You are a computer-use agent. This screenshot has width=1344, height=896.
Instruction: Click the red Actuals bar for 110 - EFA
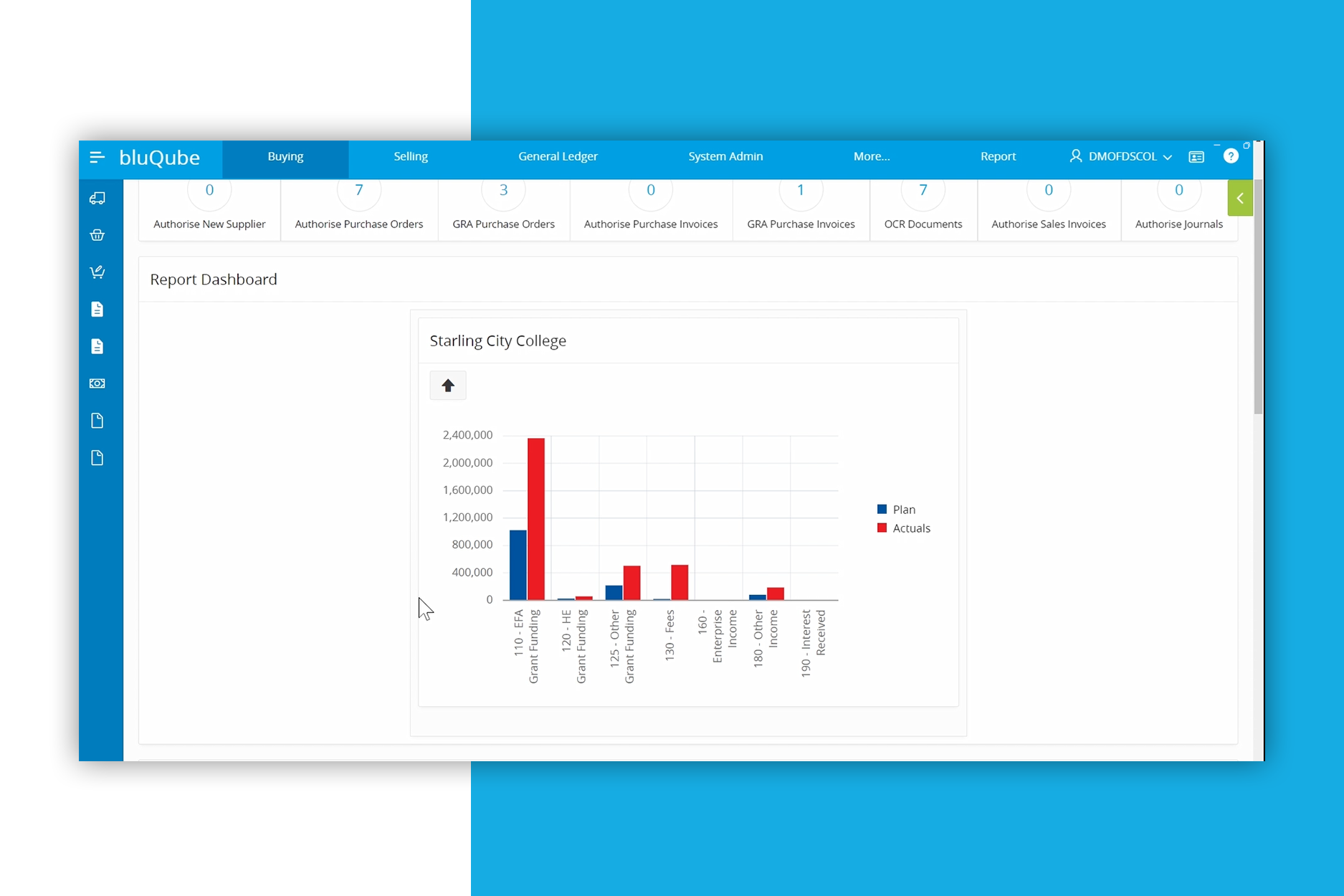coord(536,519)
